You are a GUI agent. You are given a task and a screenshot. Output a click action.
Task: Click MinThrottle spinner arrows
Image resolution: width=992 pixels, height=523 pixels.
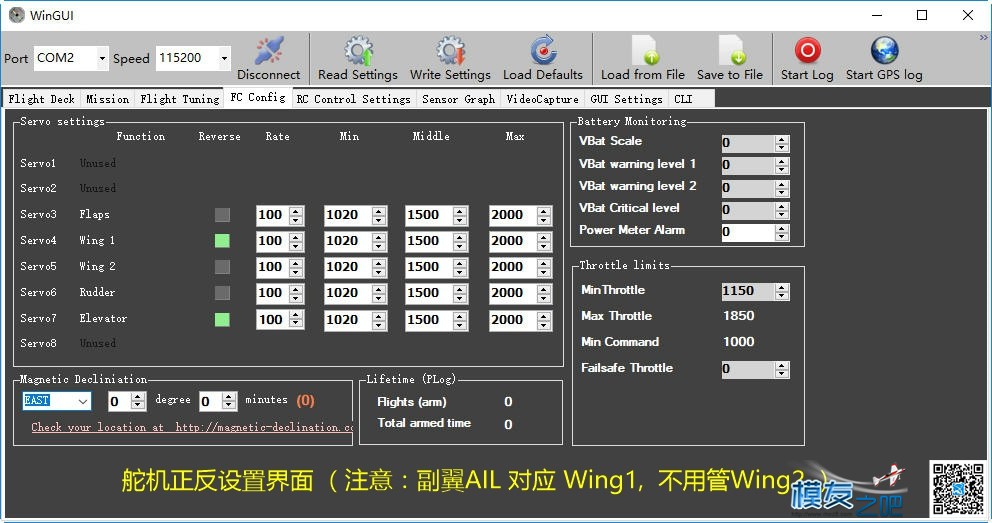click(x=782, y=292)
